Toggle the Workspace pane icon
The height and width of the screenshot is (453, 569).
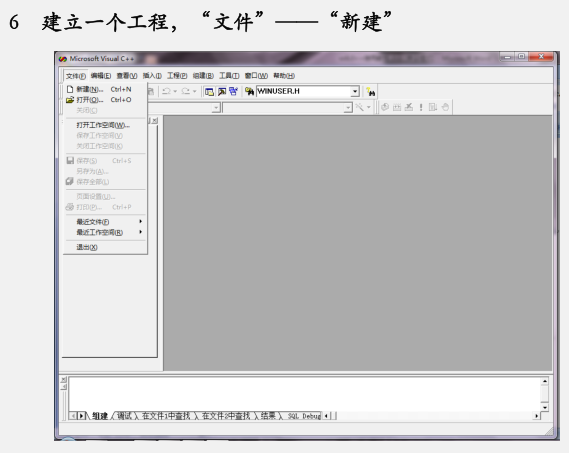(209, 91)
